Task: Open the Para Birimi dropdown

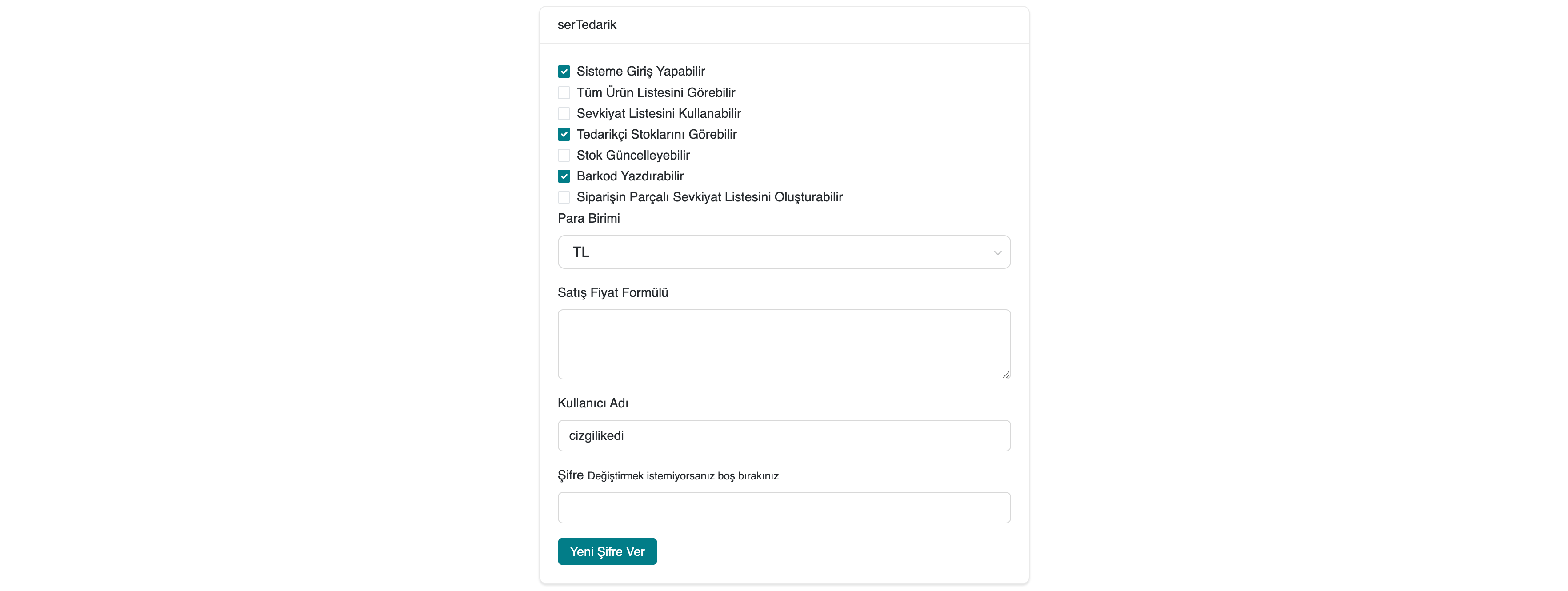Action: [x=784, y=252]
